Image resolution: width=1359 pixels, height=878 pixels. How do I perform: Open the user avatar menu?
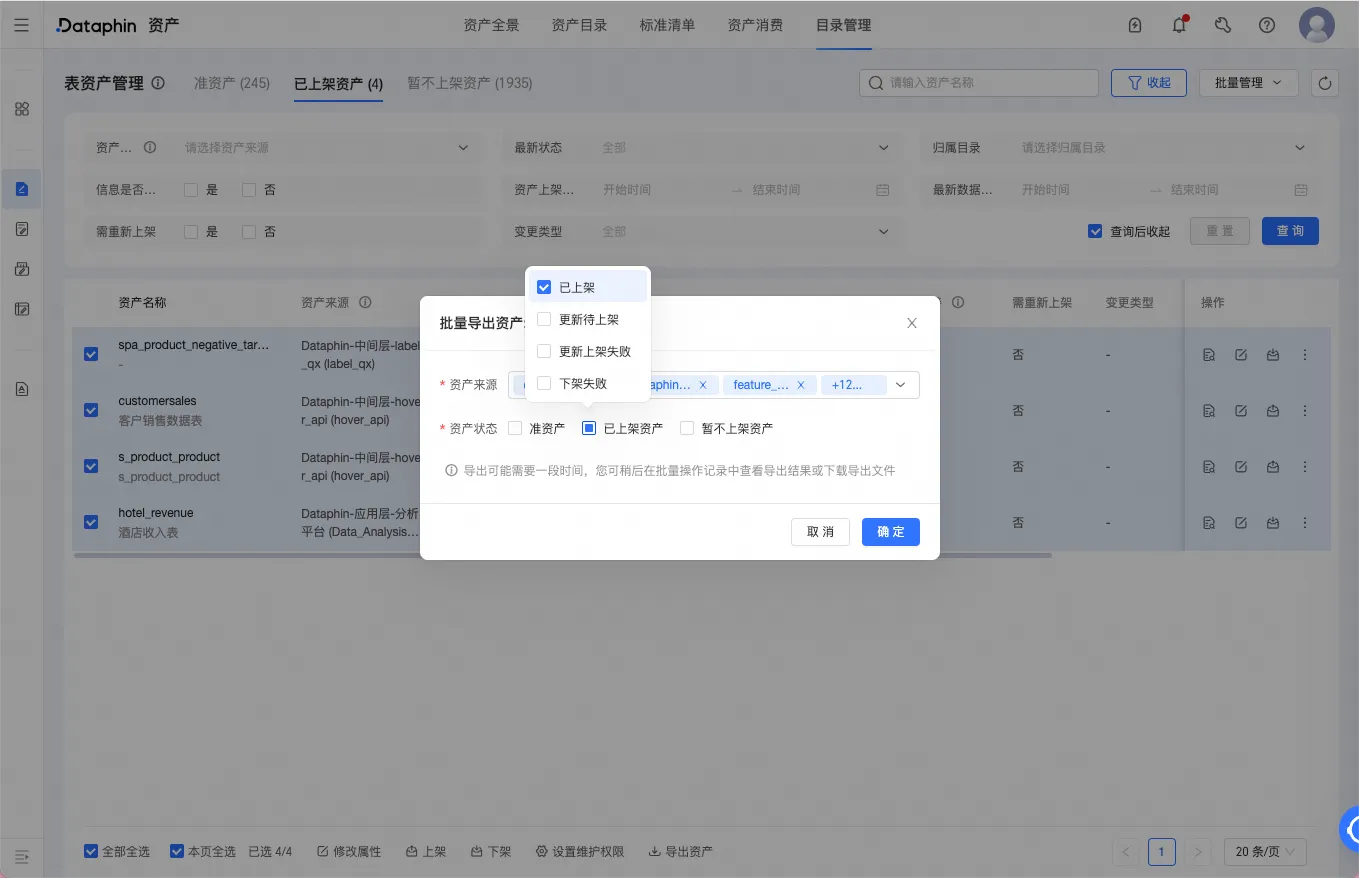[x=1317, y=25]
